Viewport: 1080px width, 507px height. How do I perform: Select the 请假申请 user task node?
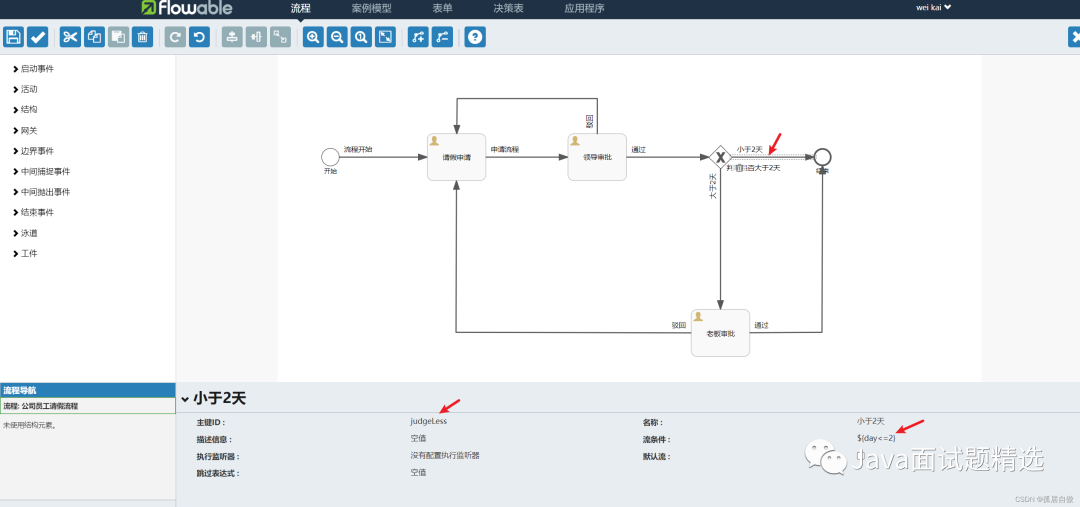coord(457,157)
